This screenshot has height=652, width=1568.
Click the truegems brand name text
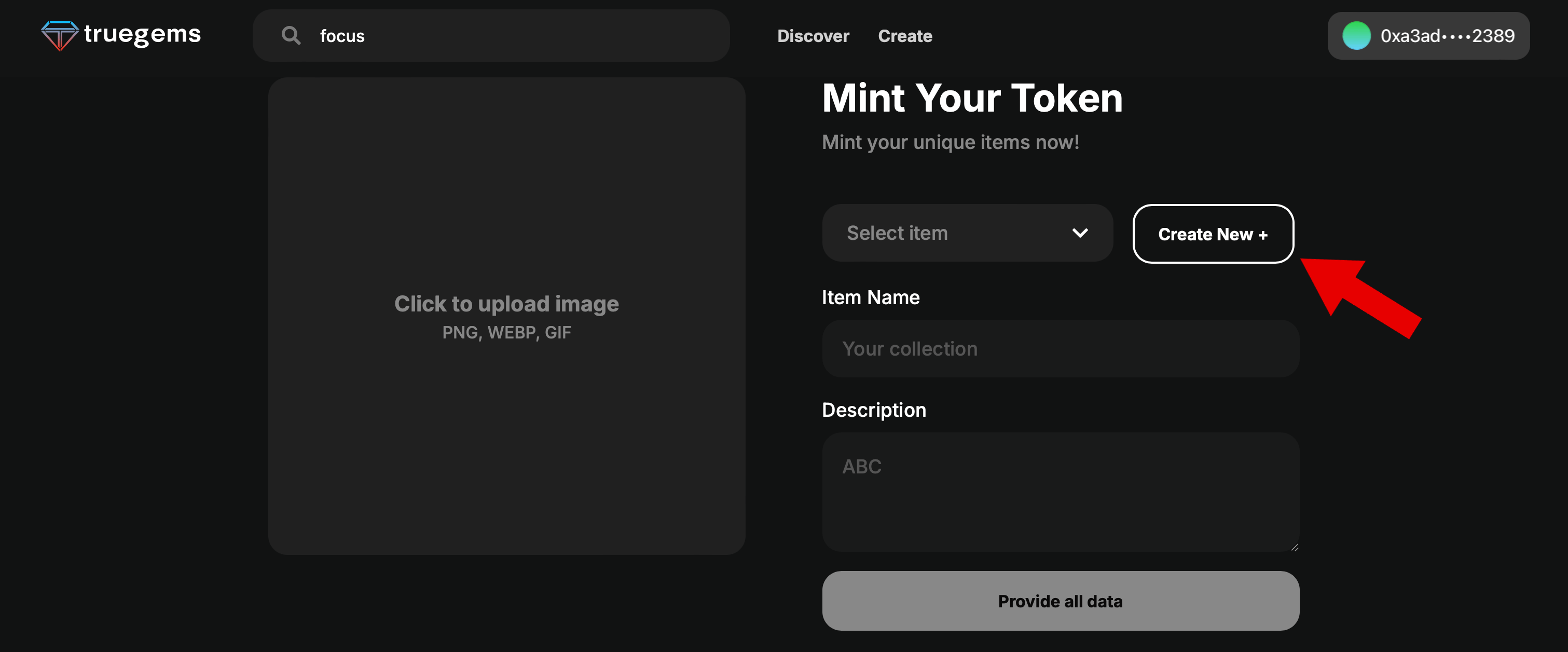click(x=143, y=34)
